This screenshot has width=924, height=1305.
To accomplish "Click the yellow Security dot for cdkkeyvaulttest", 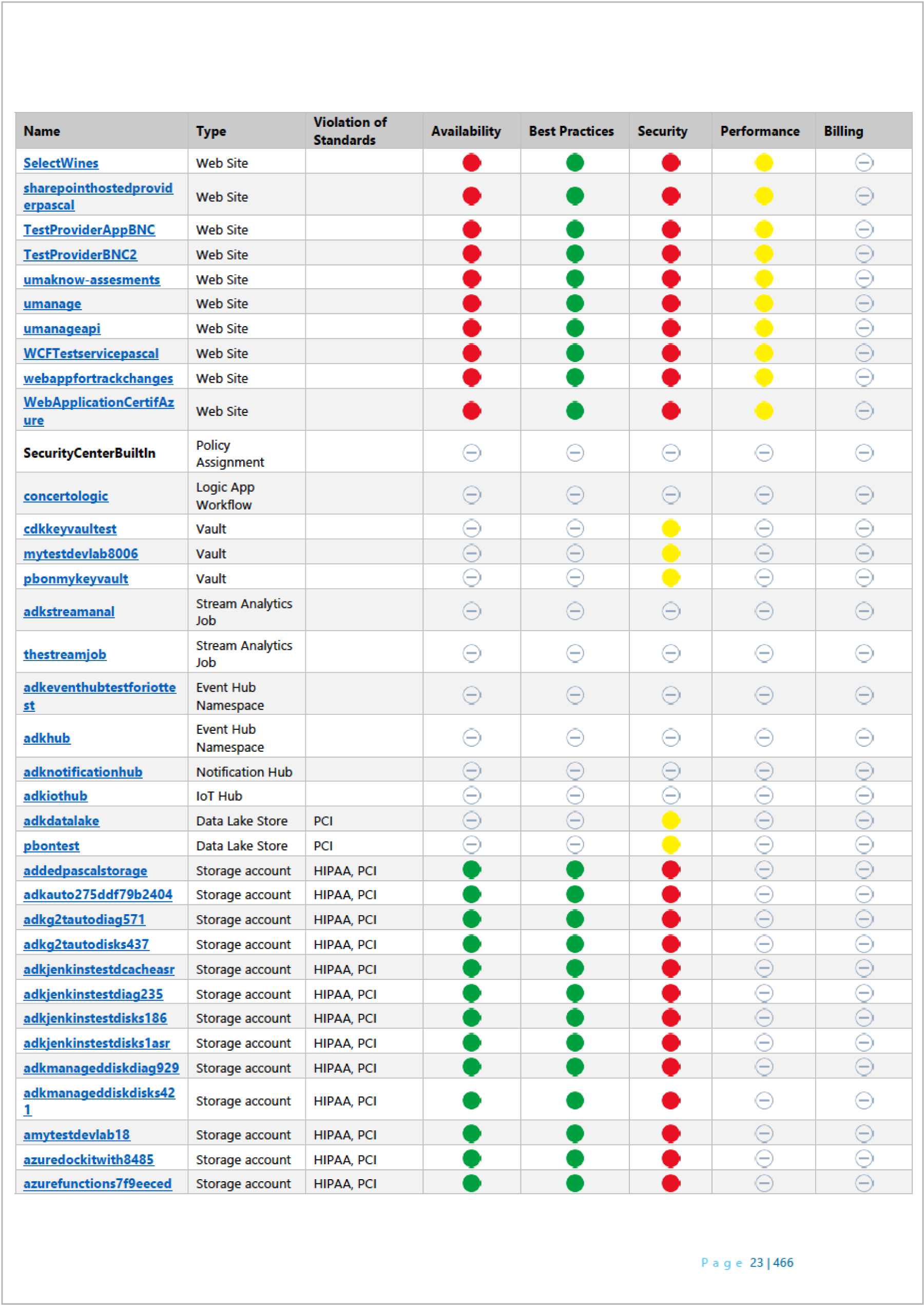I will [x=671, y=528].
